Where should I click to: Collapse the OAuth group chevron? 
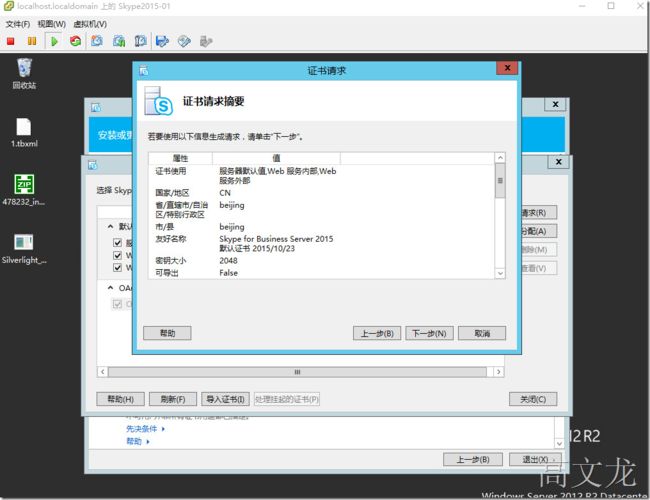110,287
